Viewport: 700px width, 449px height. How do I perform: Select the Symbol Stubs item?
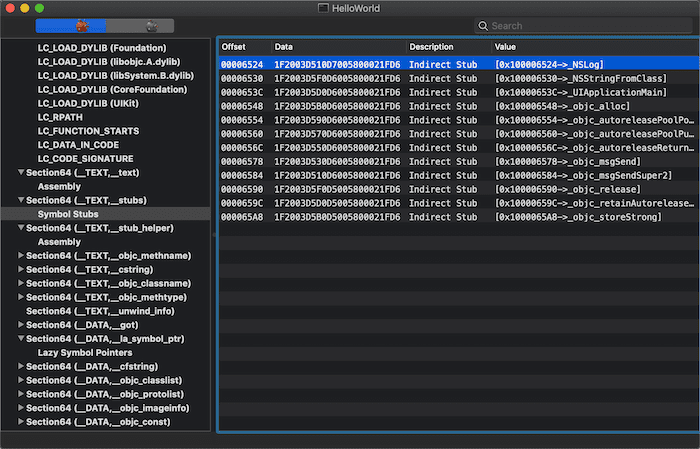(x=68, y=214)
